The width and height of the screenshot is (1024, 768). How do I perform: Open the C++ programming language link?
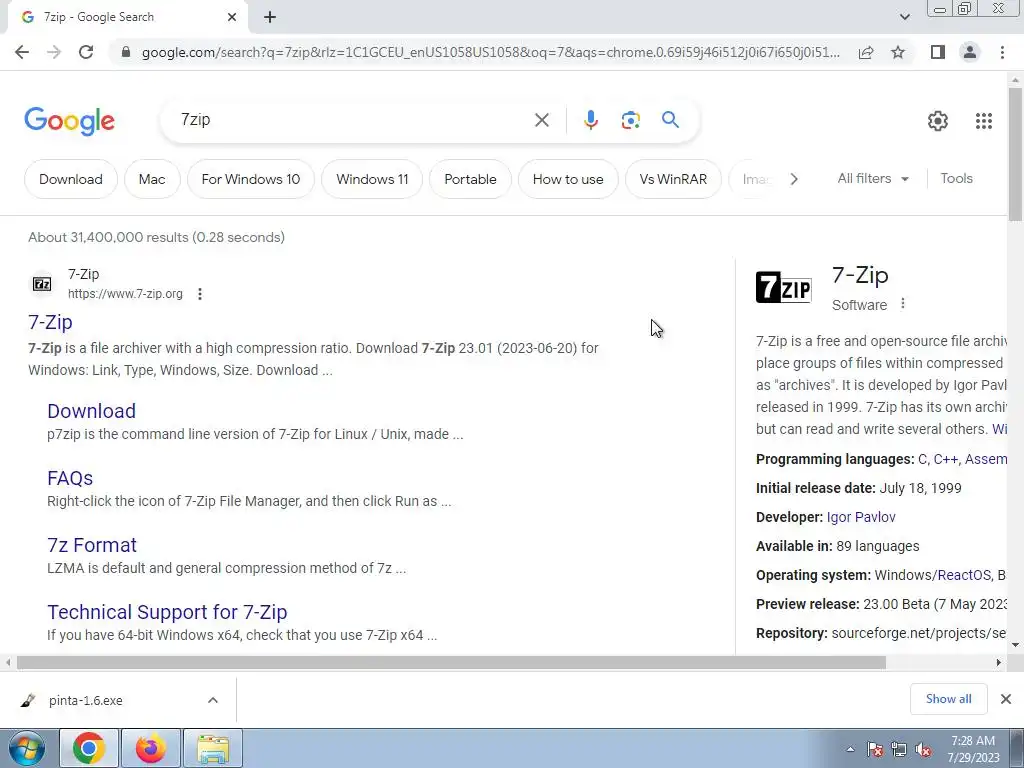click(946, 459)
